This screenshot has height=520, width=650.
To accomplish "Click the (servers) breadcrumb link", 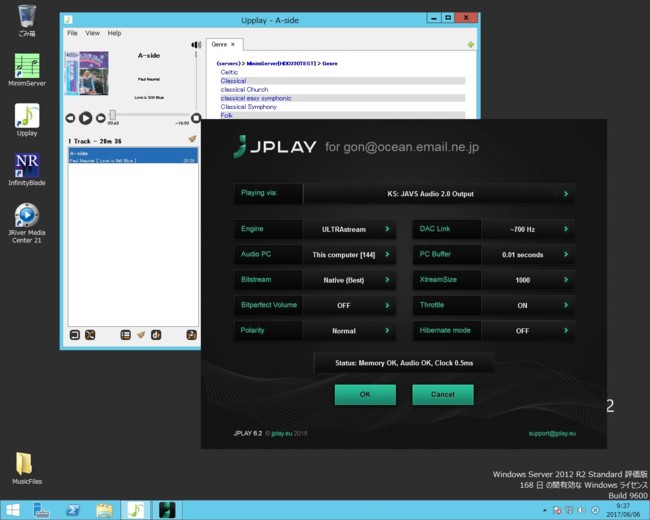I will [228, 63].
